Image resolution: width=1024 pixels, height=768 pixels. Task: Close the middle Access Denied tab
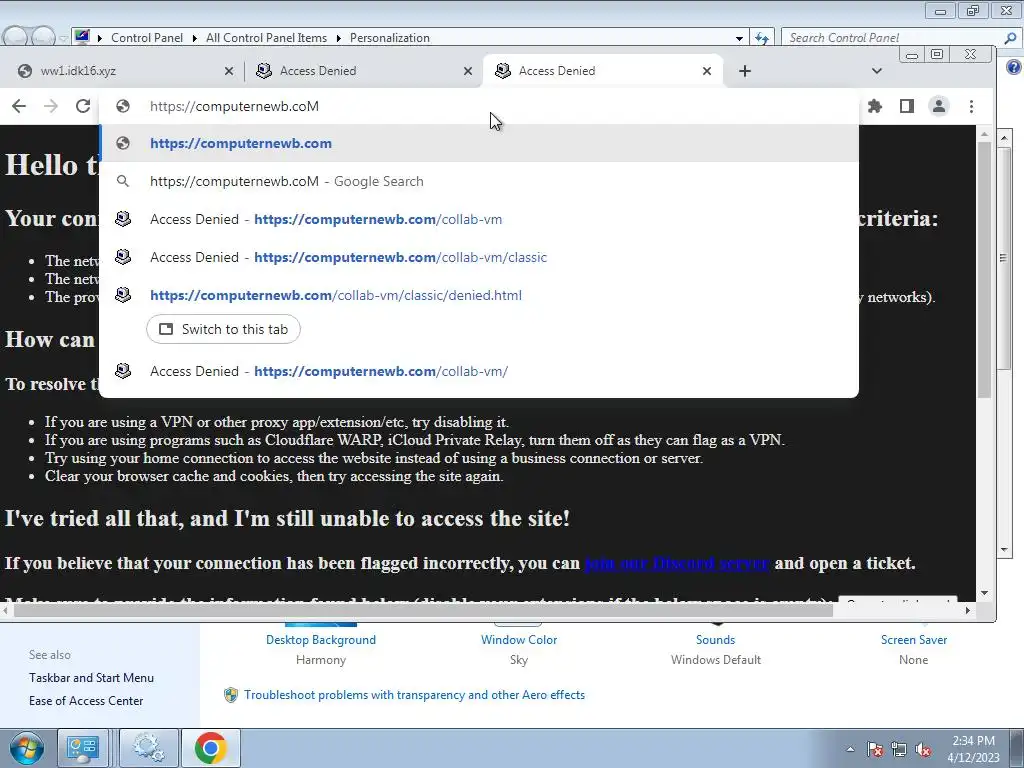pos(468,71)
